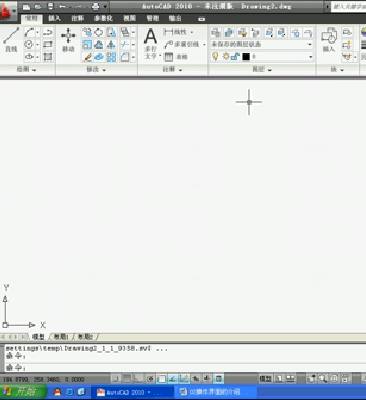The image size is (366, 400).
Task: Select the Move (移动) modify tool
Action: [68, 40]
